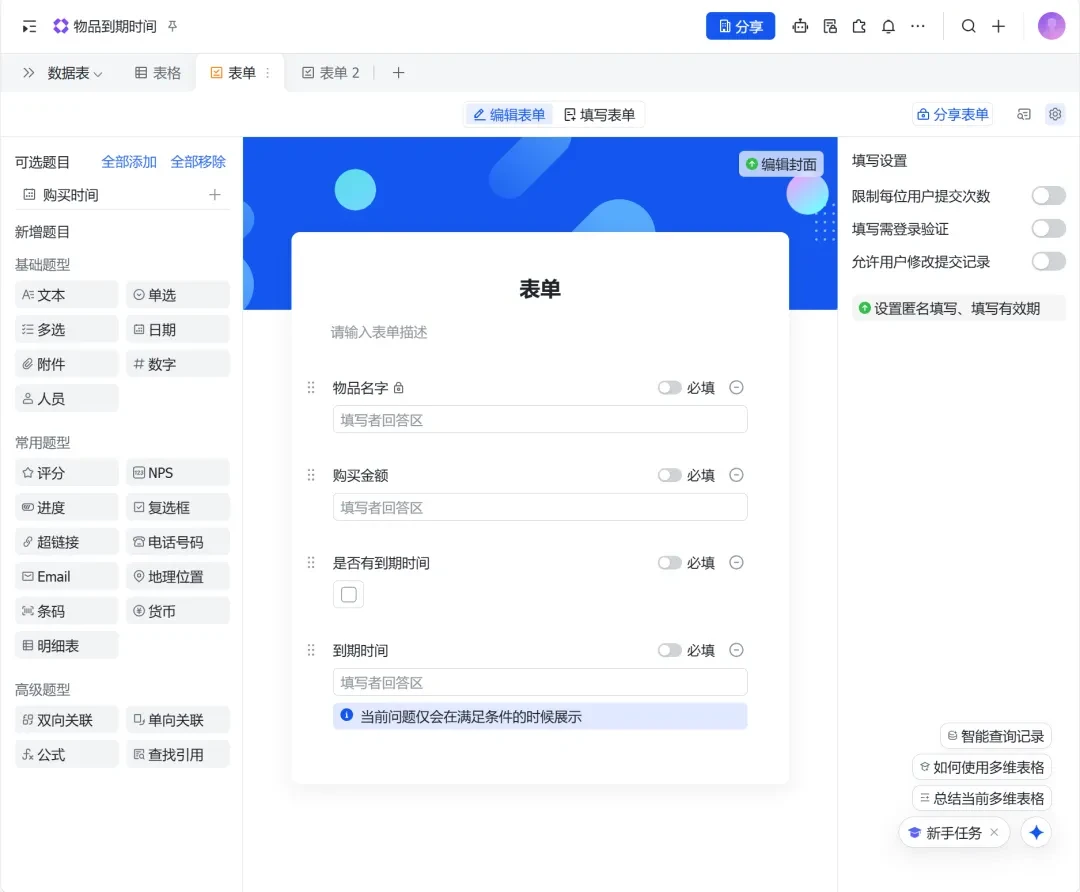
Task: Expand the collapsed panel double-chevron icon
Action: 28,72
